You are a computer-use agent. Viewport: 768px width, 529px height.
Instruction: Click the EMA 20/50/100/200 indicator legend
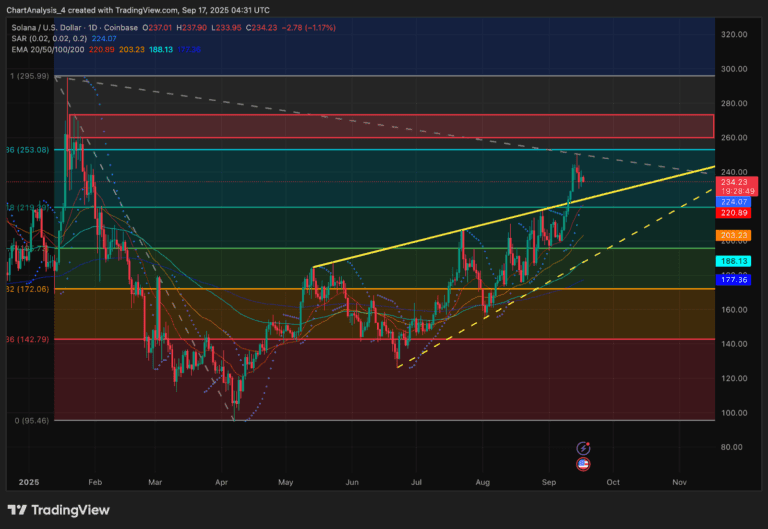tap(48, 49)
